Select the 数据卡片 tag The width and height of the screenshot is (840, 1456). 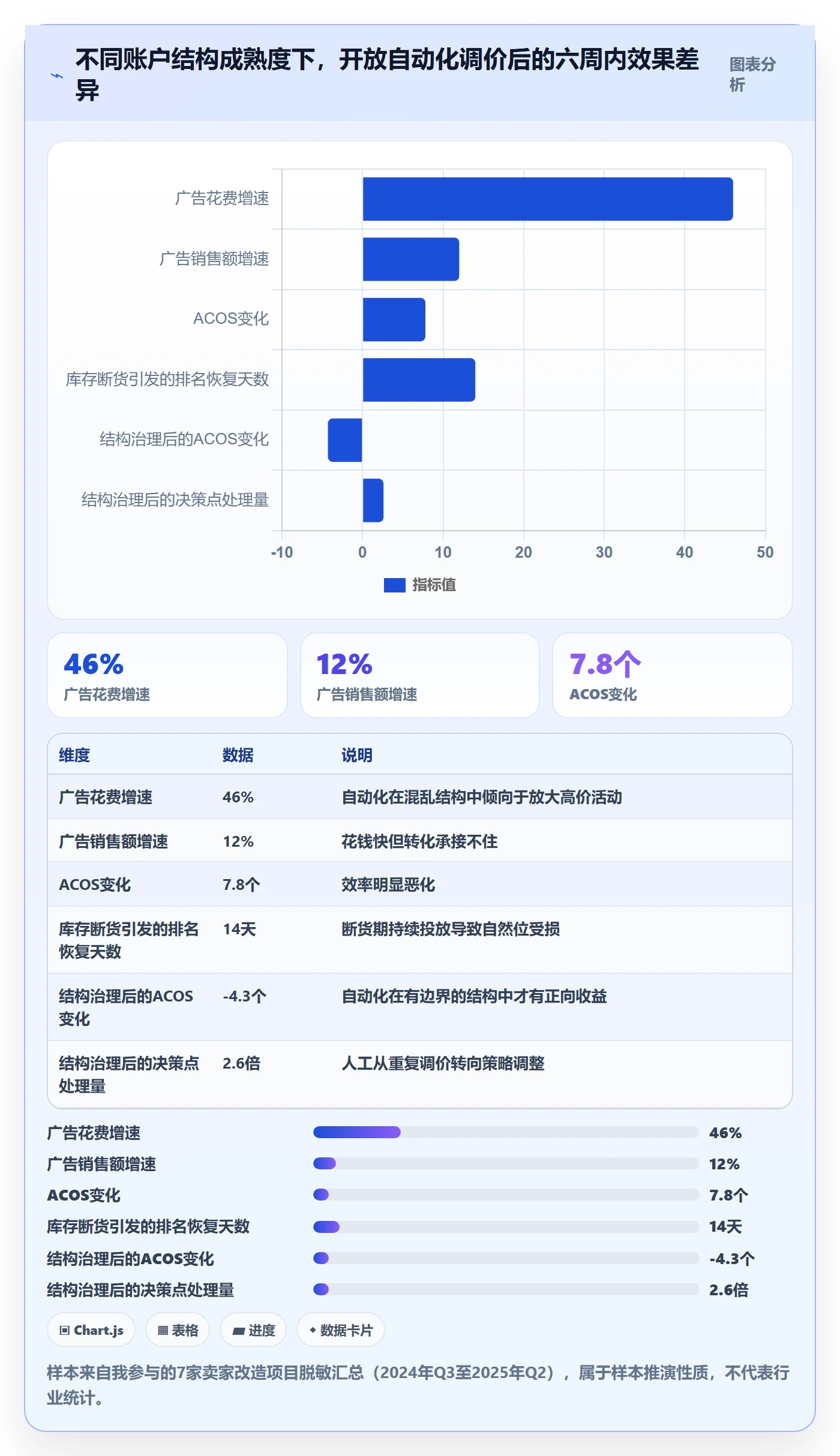pos(341,1330)
